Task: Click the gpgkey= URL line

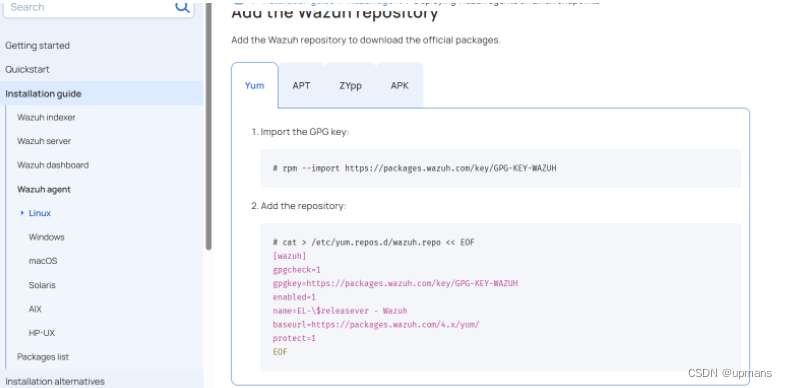Action: (x=395, y=284)
